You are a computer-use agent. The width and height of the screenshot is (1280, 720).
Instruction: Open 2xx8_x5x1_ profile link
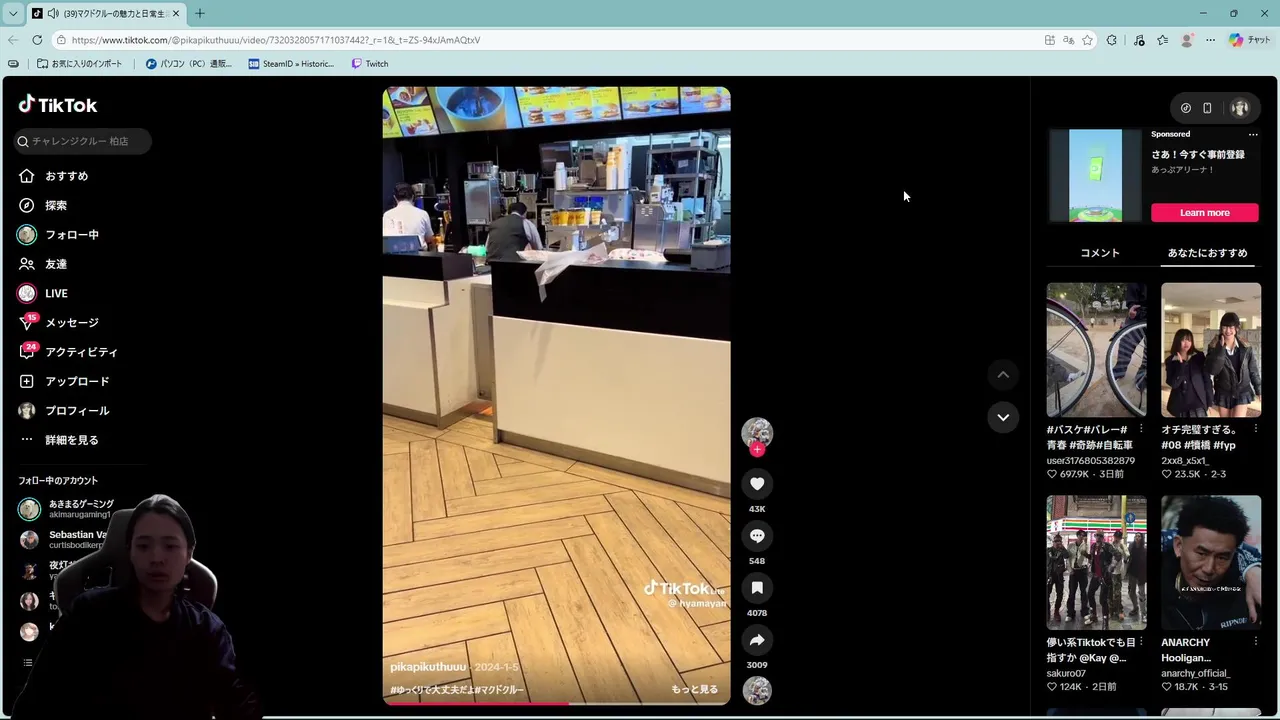pyautogui.click(x=1185, y=461)
